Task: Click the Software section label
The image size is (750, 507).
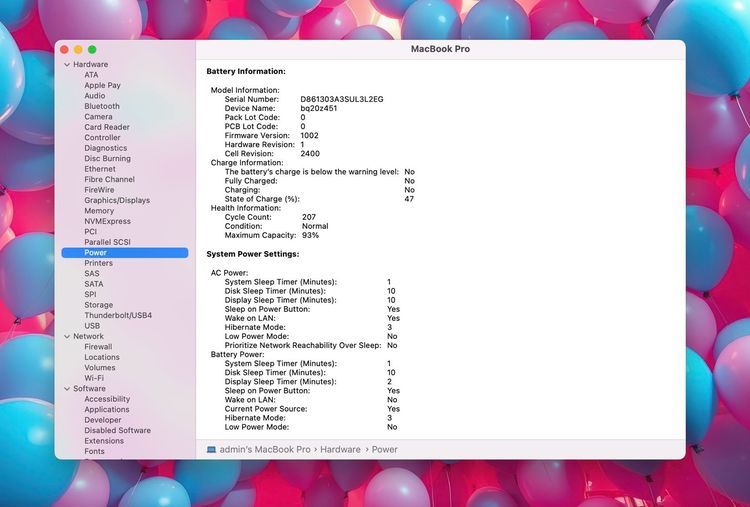Action: 89,389
